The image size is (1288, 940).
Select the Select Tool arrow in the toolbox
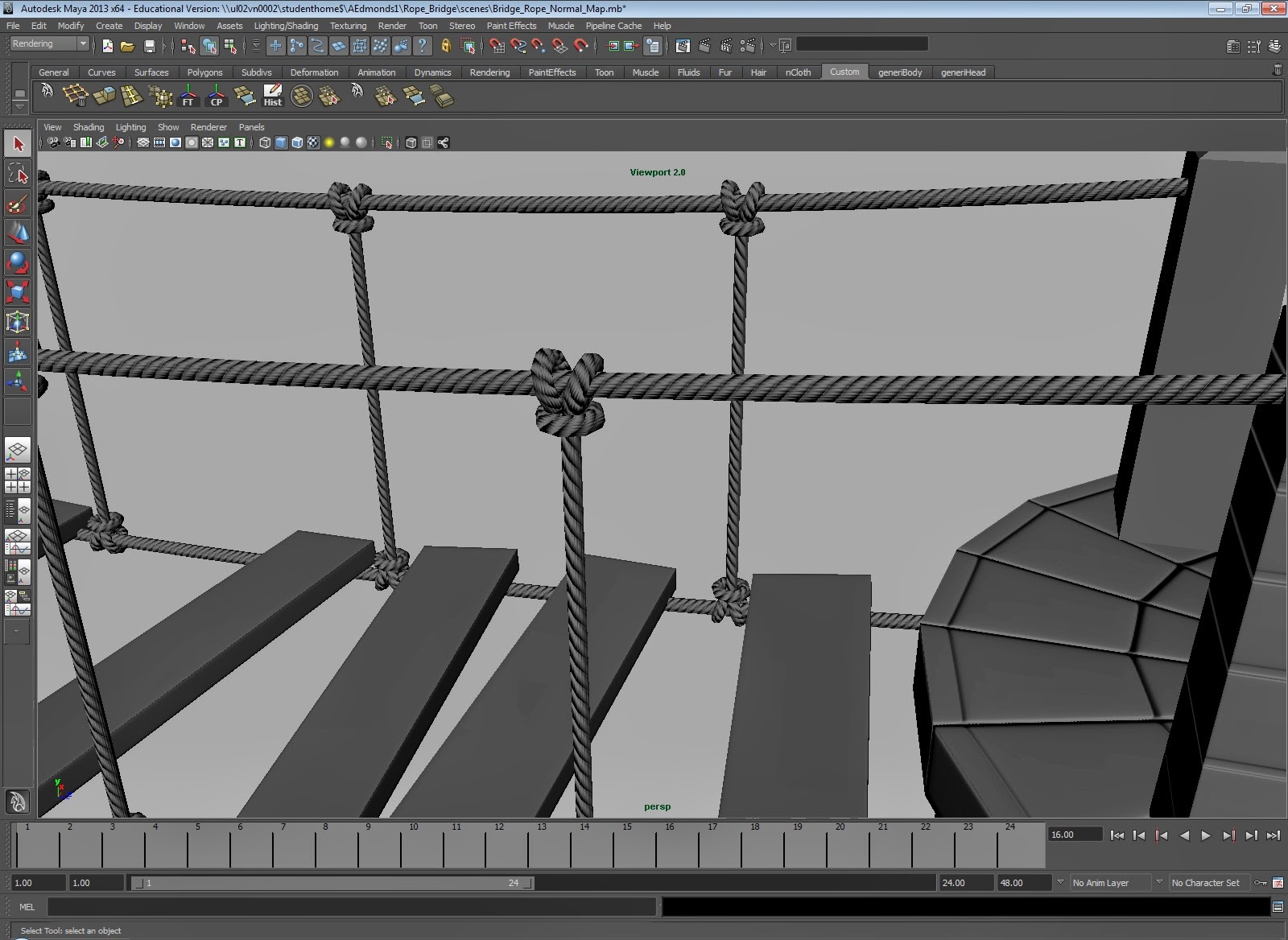[17, 142]
